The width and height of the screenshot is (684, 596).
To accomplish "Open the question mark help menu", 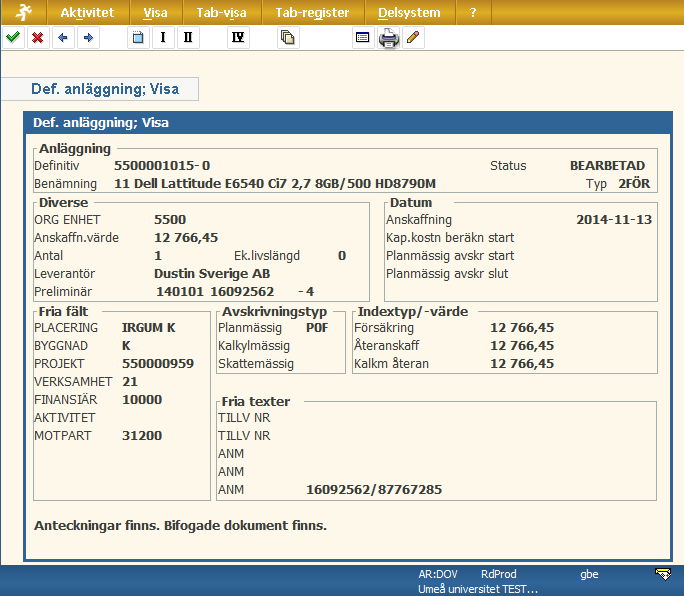I will pyautogui.click(x=473, y=13).
